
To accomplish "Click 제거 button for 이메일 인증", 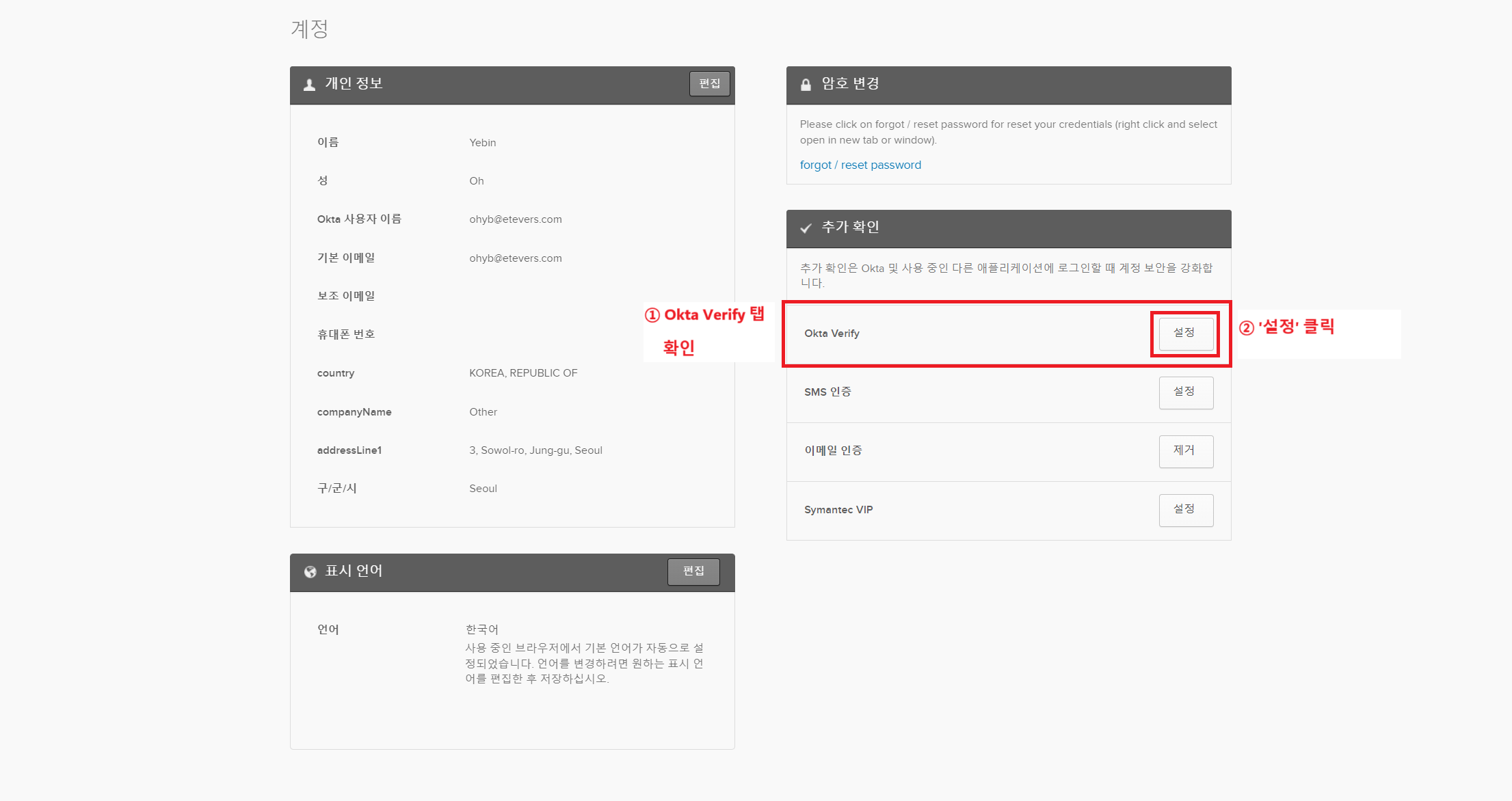I will pyautogui.click(x=1185, y=451).
